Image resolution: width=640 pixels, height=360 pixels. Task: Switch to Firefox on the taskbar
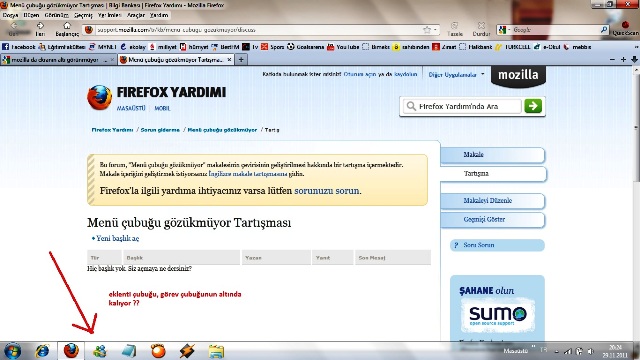(x=71, y=351)
